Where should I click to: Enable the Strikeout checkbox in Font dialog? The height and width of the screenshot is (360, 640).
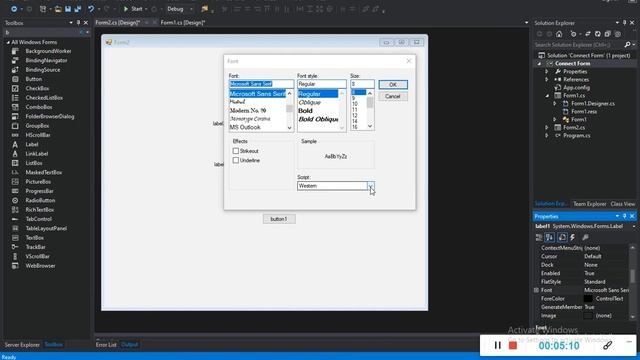coord(236,151)
